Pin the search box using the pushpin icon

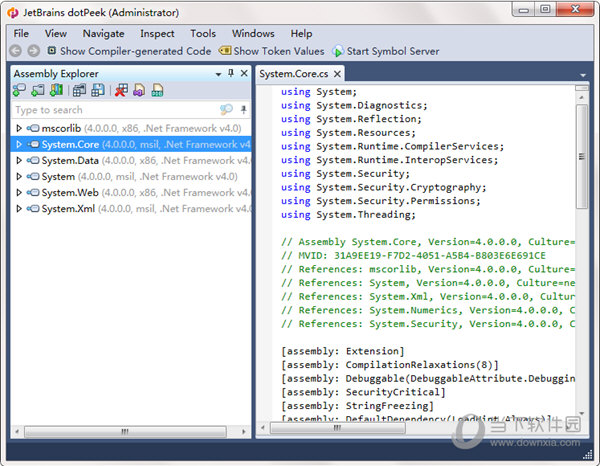pos(243,110)
